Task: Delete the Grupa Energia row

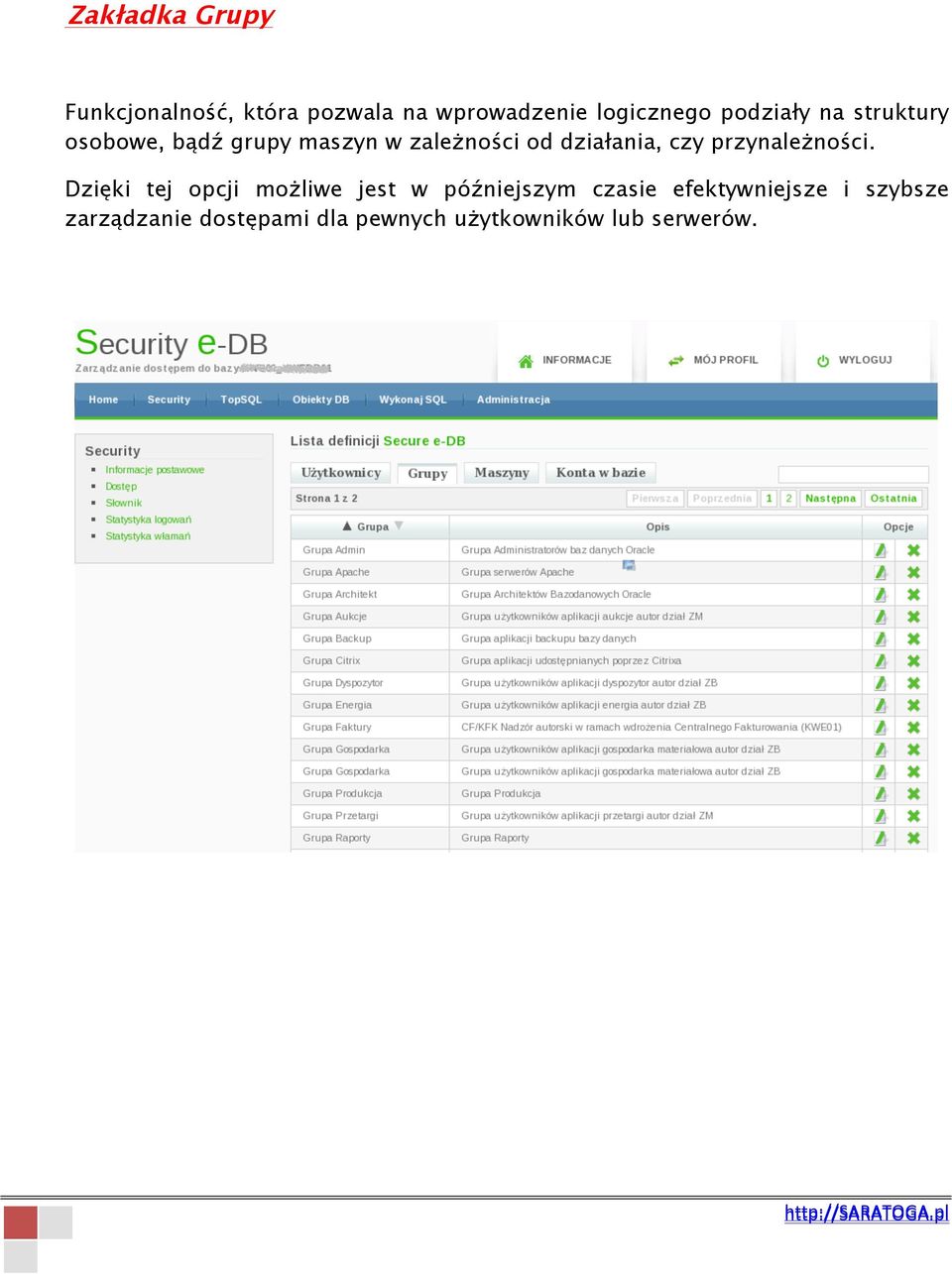Action: click(x=913, y=706)
